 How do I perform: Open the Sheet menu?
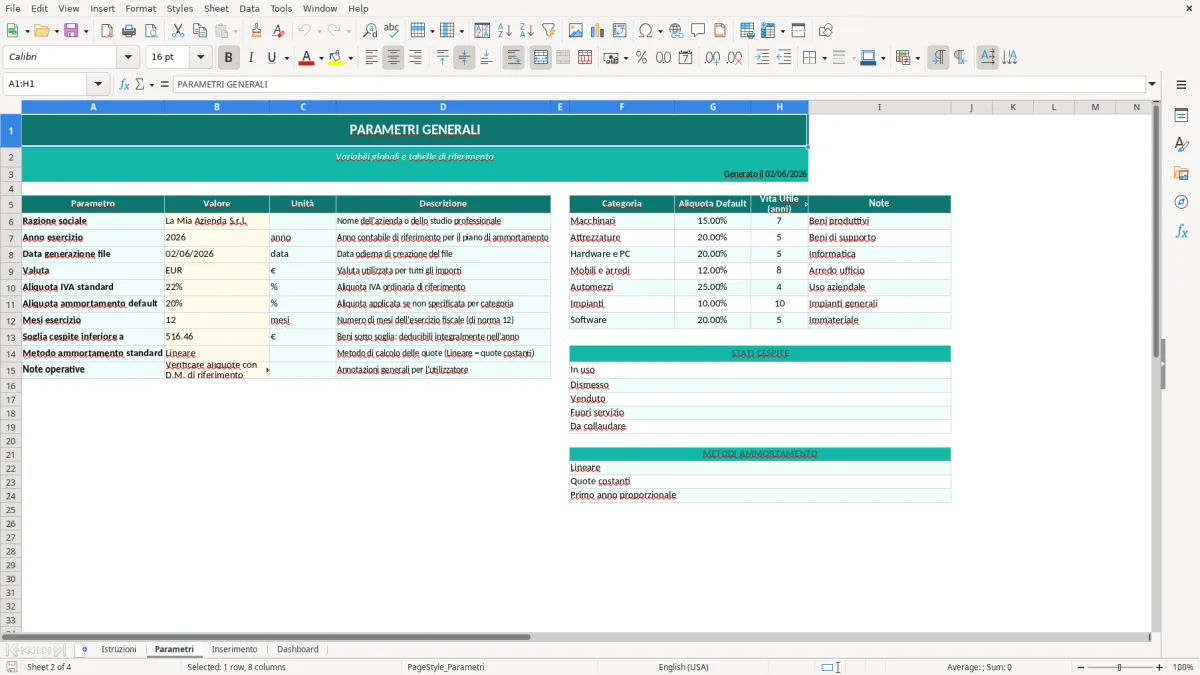[x=216, y=8]
